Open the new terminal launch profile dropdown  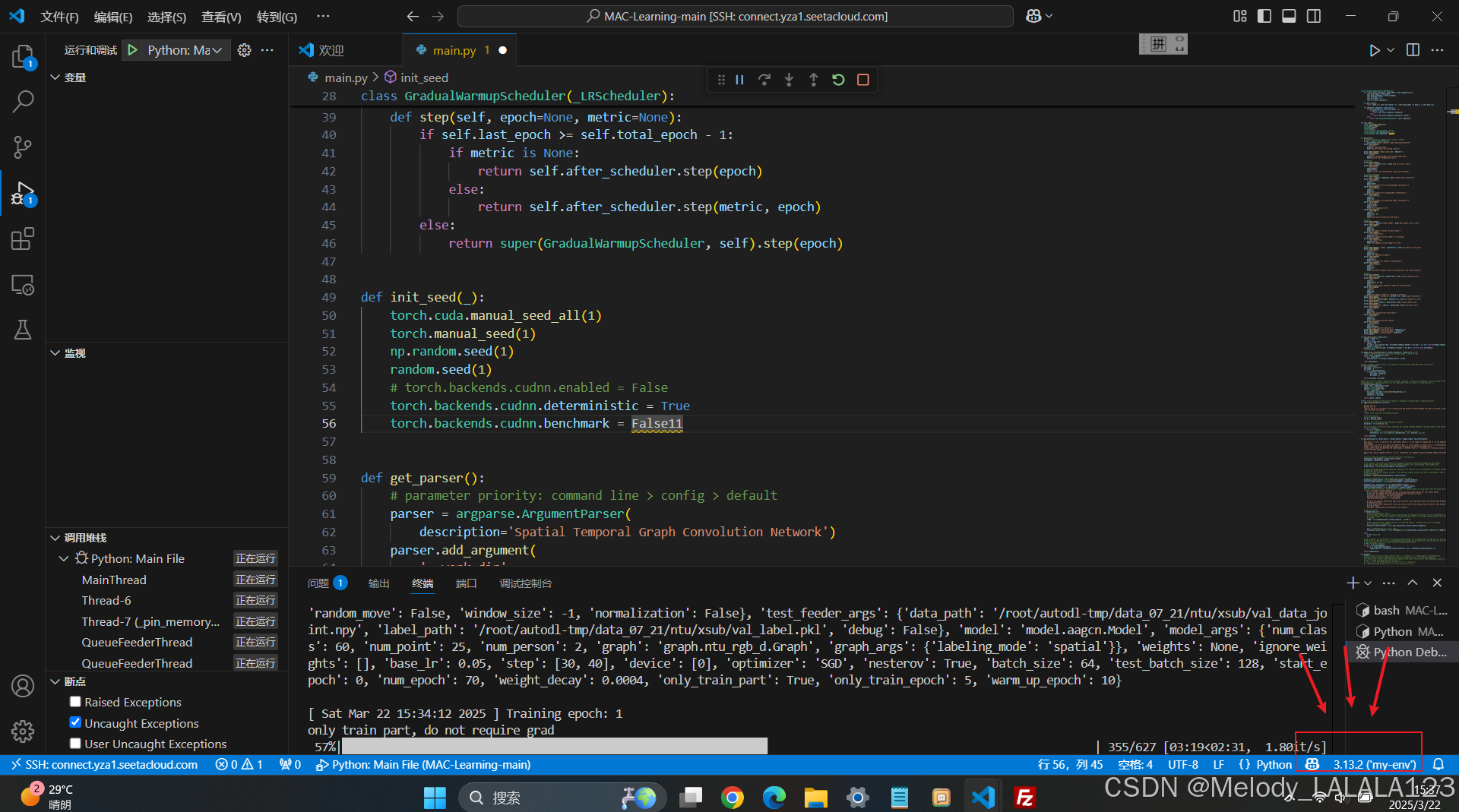point(1368,583)
